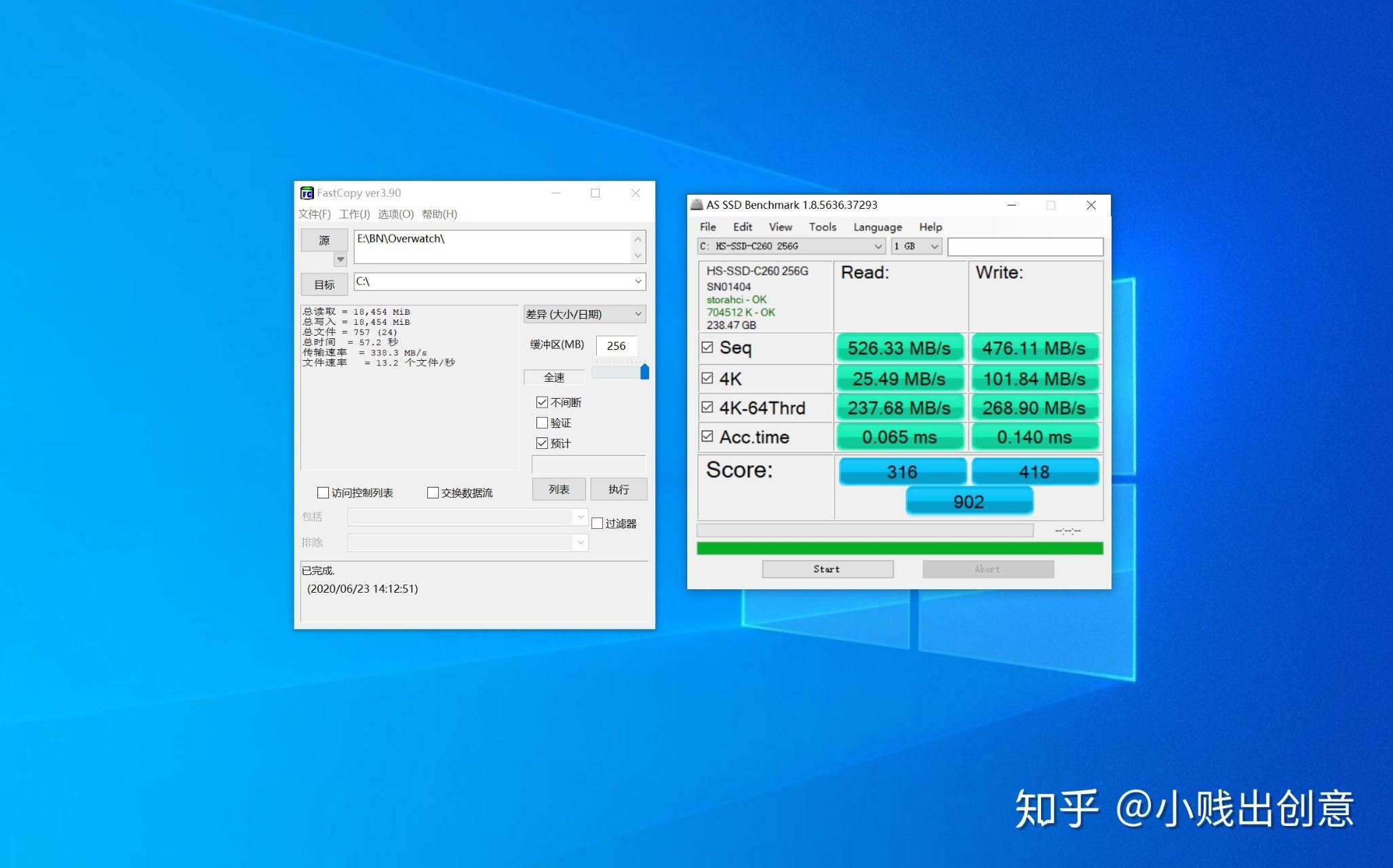
Task: Click the 目标 destination button
Action: (324, 284)
